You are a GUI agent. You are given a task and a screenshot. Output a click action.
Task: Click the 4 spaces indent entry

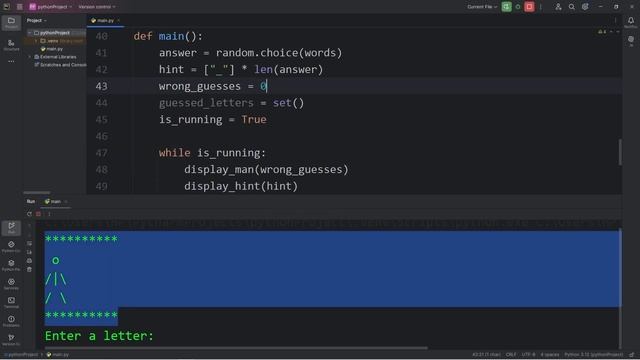pyautogui.click(x=549, y=354)
